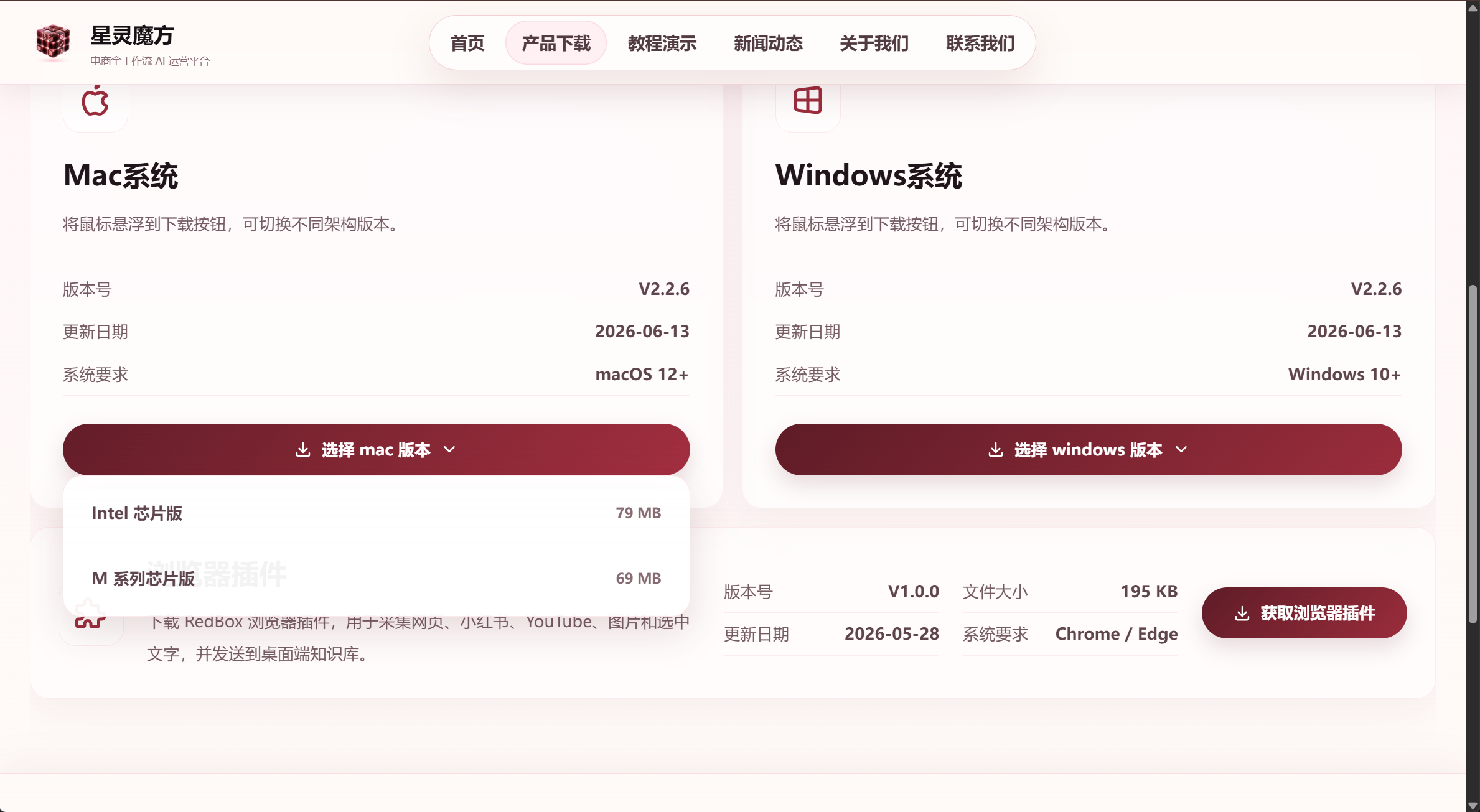
Task: Click Mac card V2.2.6 version value
Action: pyautogui.click(x=664, y=289)
